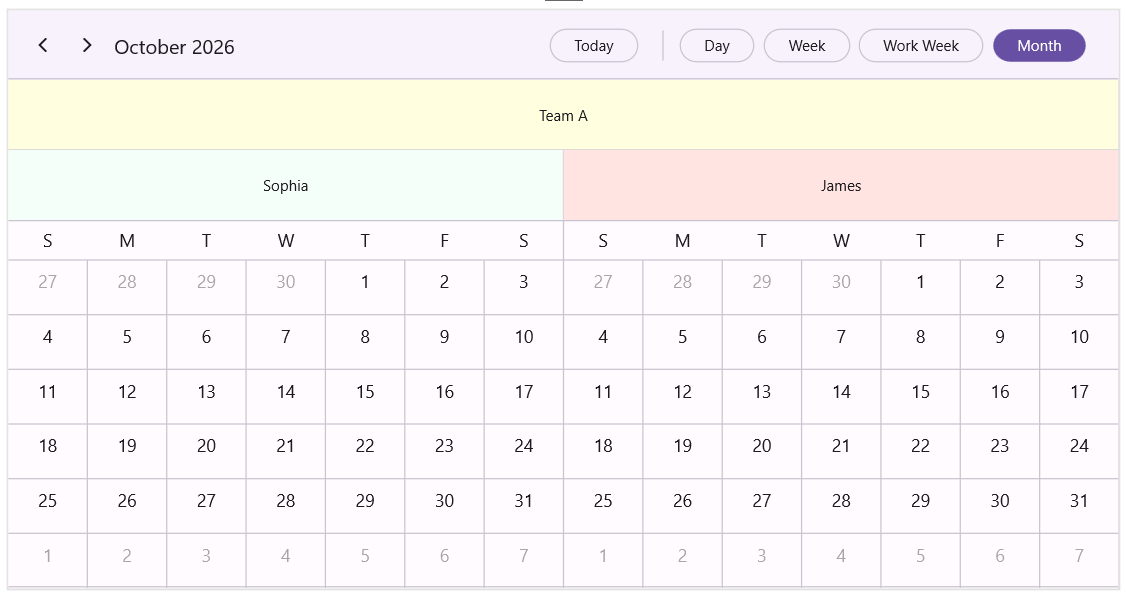1126x596 pixels.
Task: Select greyed November 6 in James's last row
Action: (x=1000, y=560)
